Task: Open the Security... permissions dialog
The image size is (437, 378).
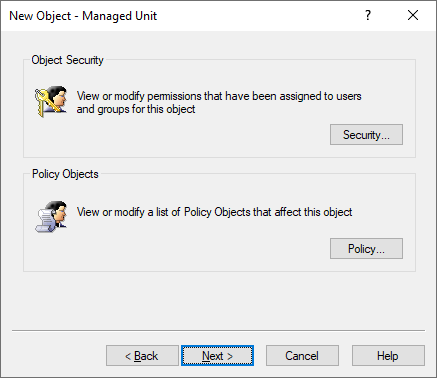Action: (x=366, y=135)
